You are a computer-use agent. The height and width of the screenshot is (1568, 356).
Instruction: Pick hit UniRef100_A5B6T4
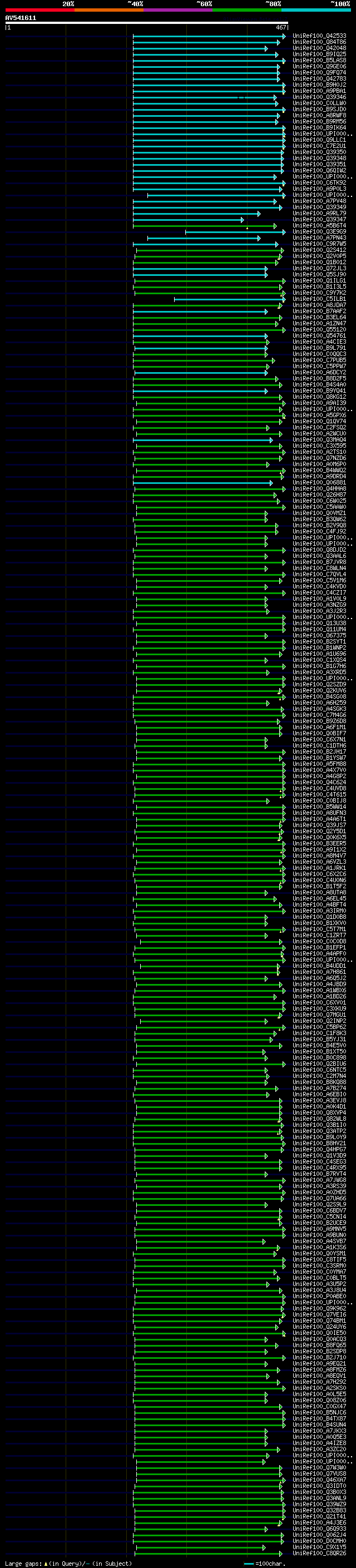click(x=319, y=226)
